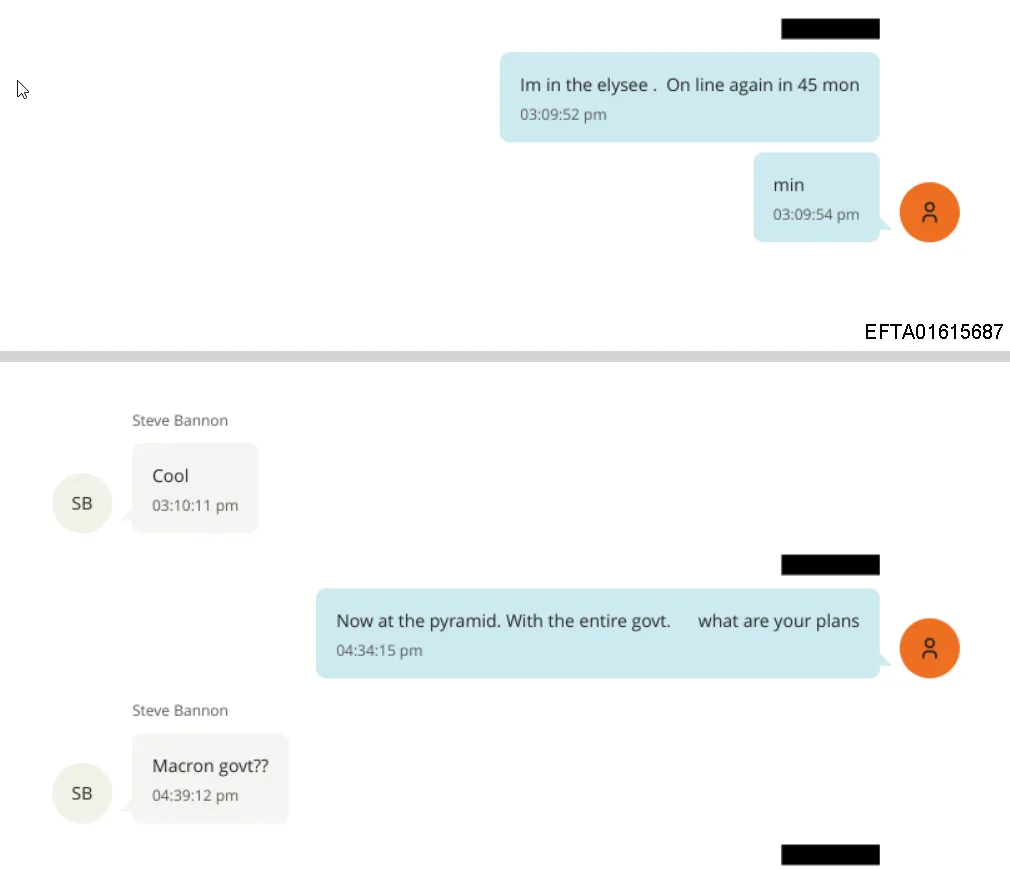Click the orange avatar beside the pyramid message
The width and height of the screenshot is (1010, 870).
pyautogui.click(x=929, y=648)
